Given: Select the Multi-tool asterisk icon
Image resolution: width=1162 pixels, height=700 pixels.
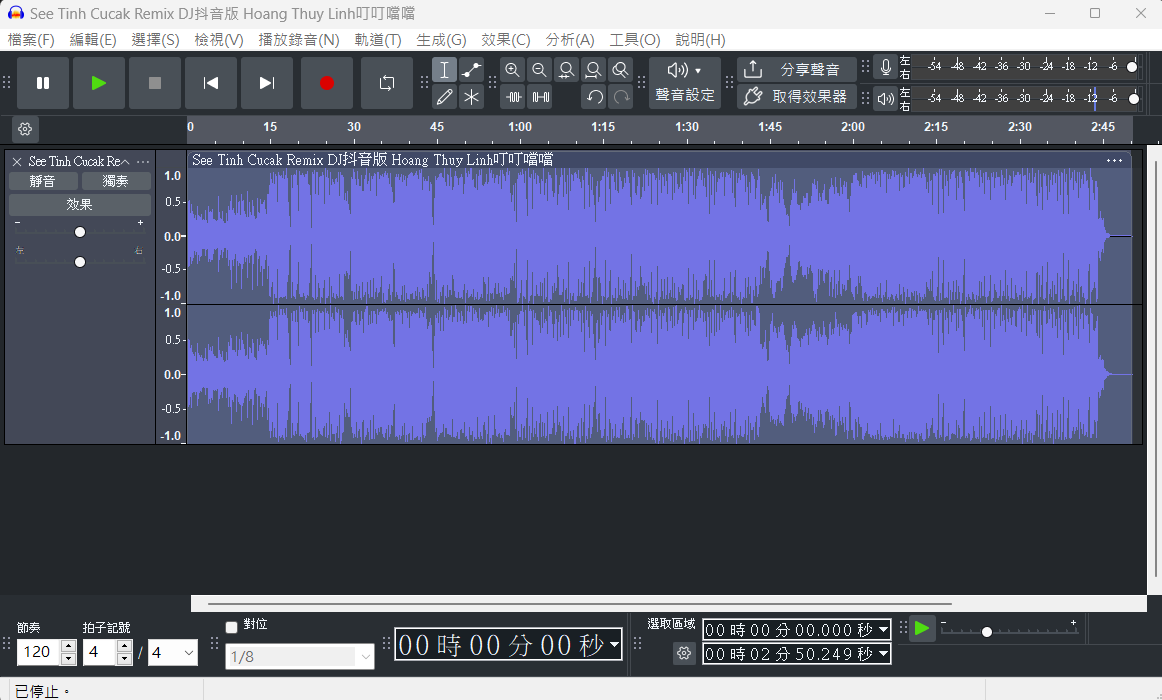Looking at the screenshot, I should pos(471,96).
